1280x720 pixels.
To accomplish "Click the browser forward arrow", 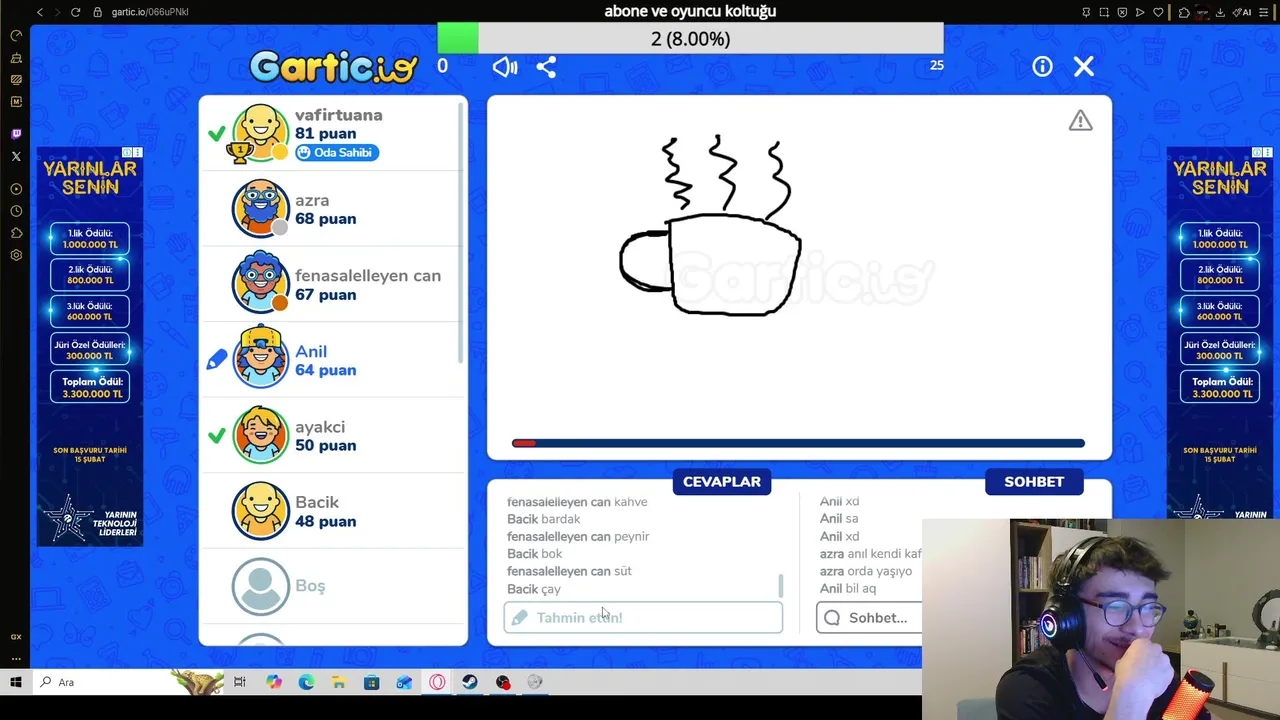I will (56, 12).
